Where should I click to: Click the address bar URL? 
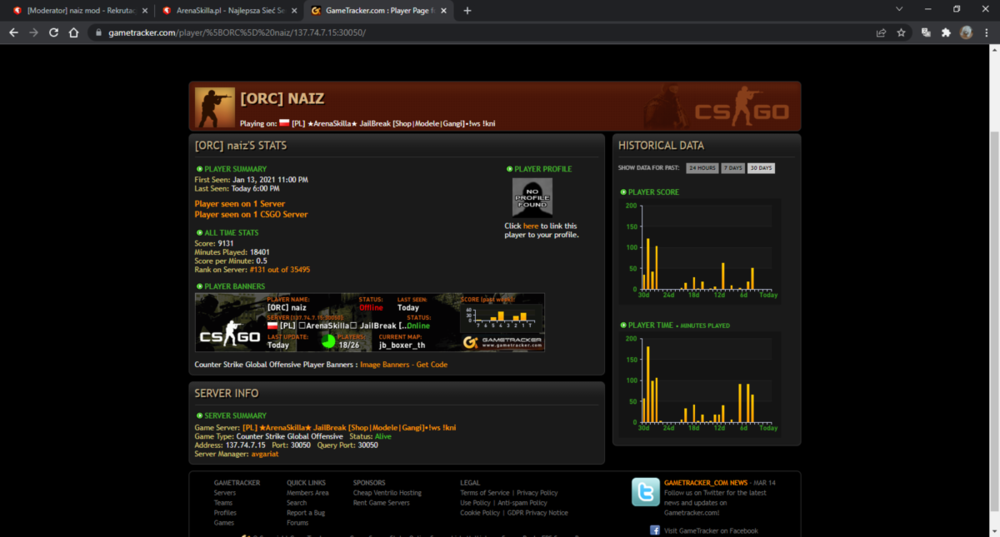coord(237,33)
